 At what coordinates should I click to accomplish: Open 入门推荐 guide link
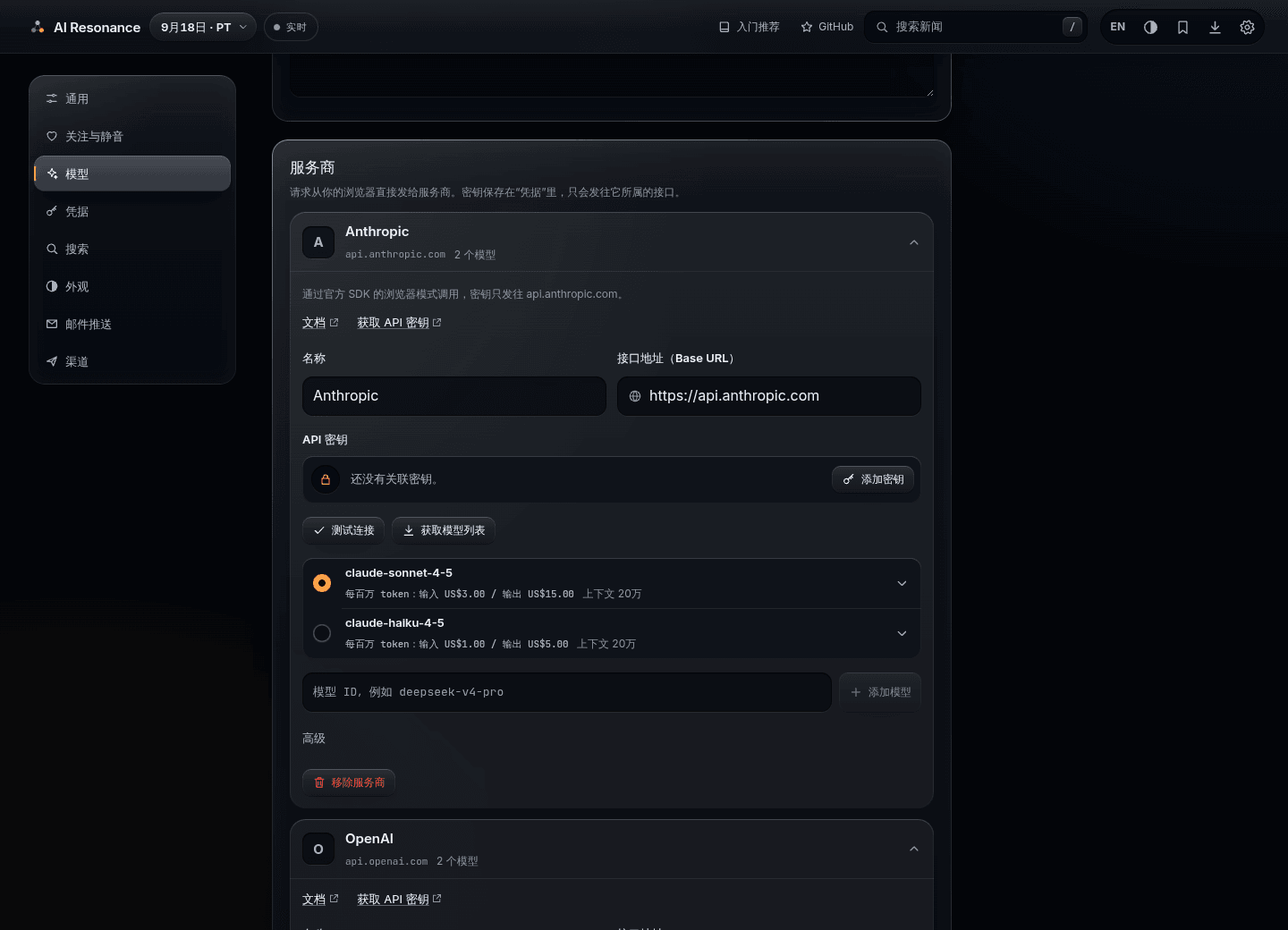(x=750, y=28)
